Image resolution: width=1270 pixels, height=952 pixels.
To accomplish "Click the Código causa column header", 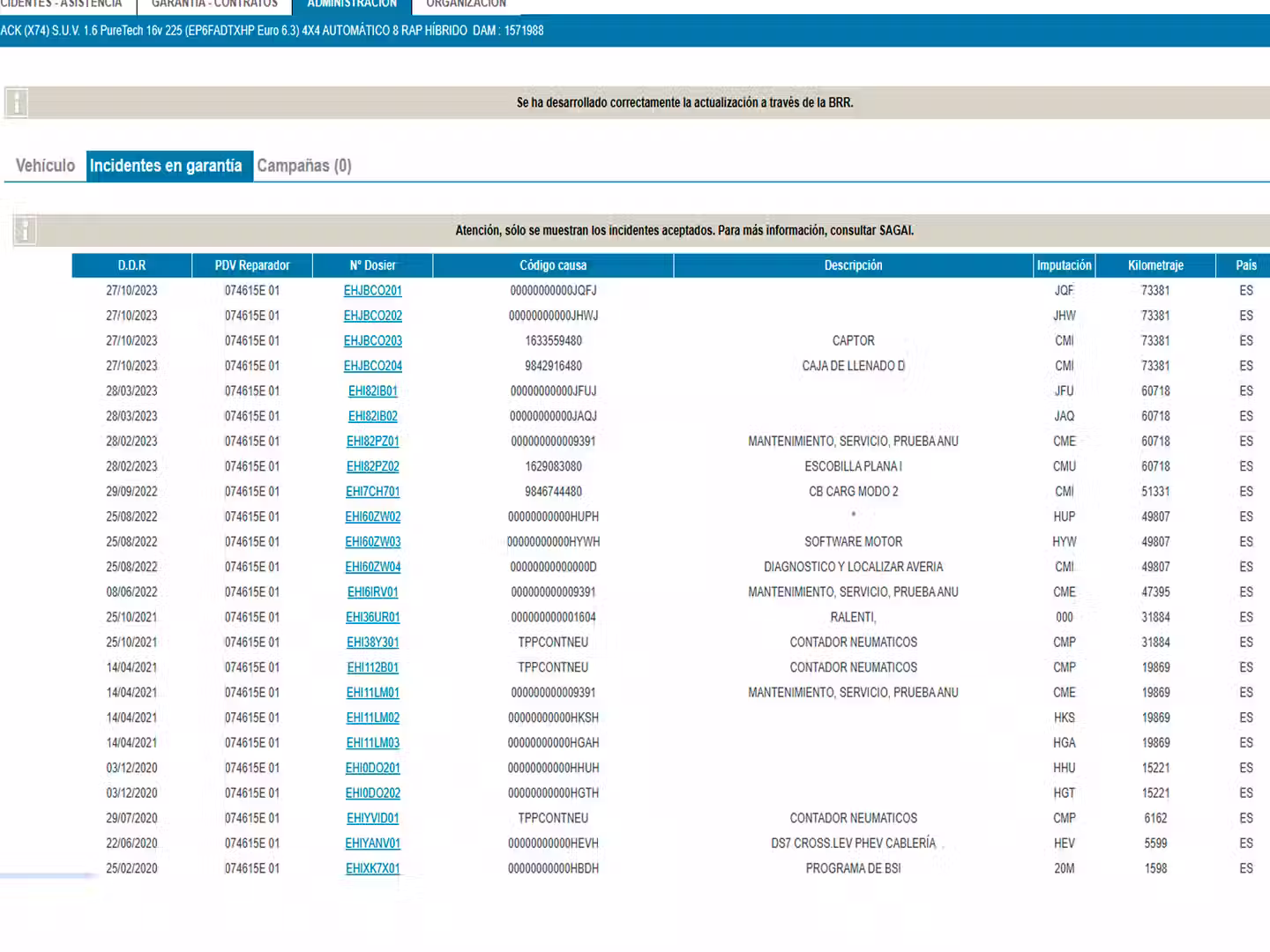I will coord(553,265).
